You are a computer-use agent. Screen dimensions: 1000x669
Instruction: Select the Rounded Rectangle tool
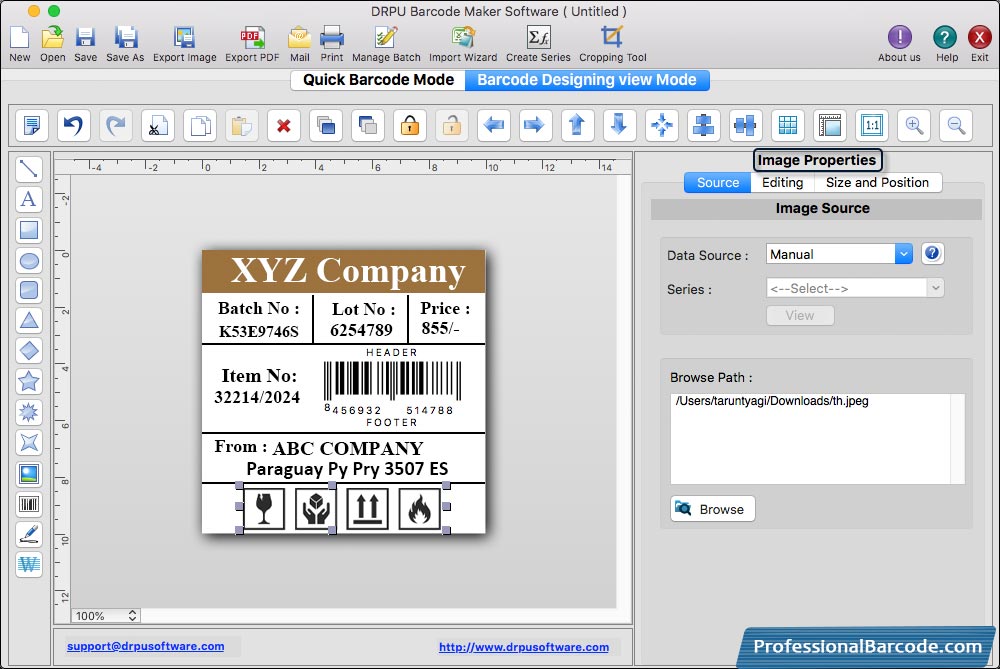click(x=29, y=290)
